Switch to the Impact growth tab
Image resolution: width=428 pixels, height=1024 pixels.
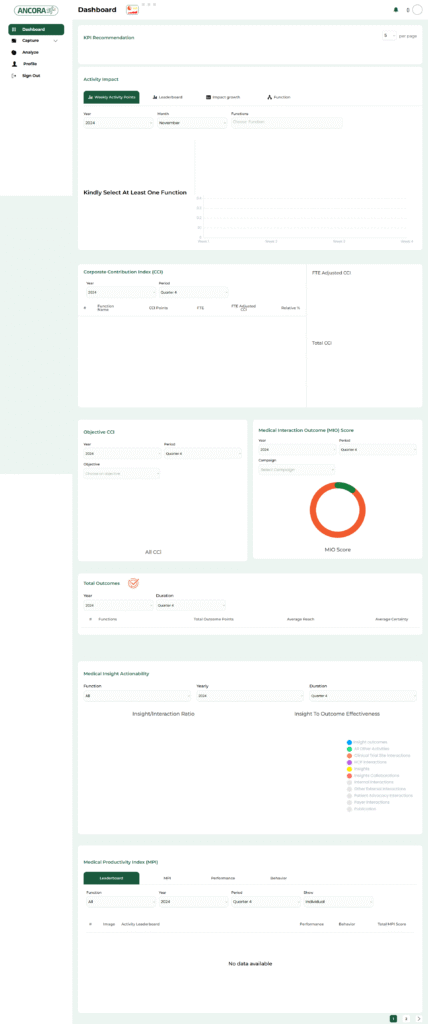click(x=223, y=97)
